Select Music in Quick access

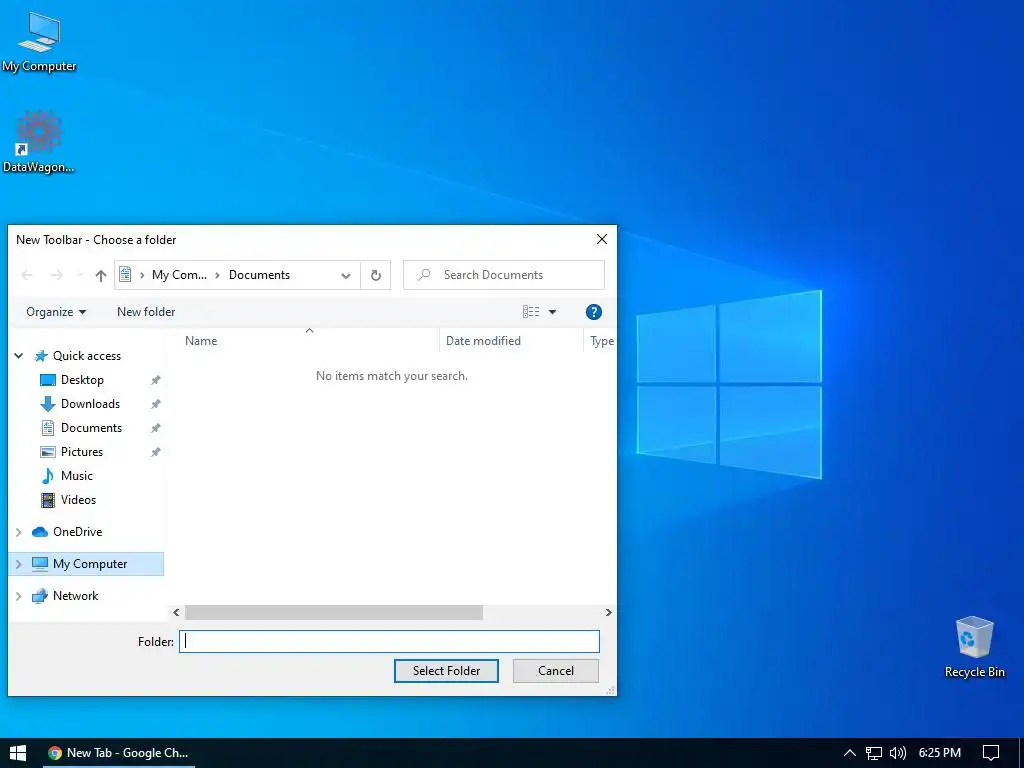click(76, 476)
